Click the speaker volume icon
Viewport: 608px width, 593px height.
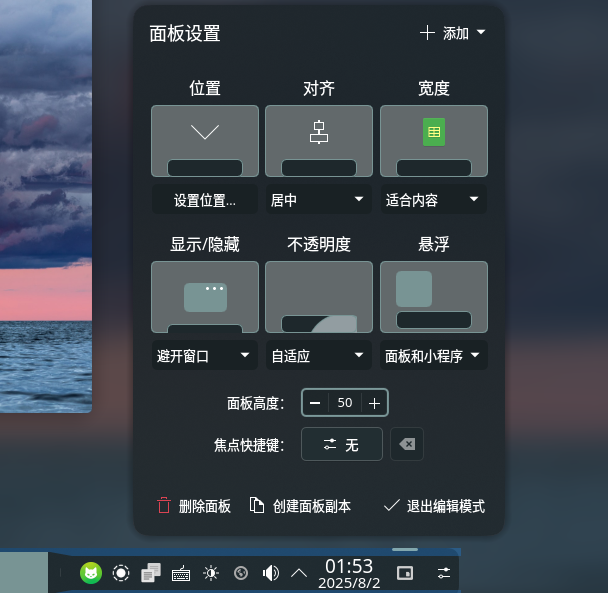(x=270, y=573)
